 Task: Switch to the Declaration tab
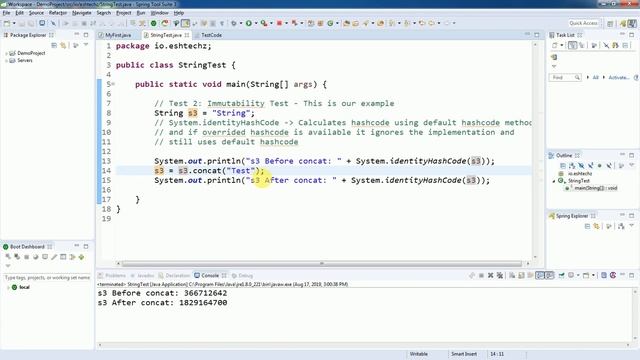coord(174,276)
